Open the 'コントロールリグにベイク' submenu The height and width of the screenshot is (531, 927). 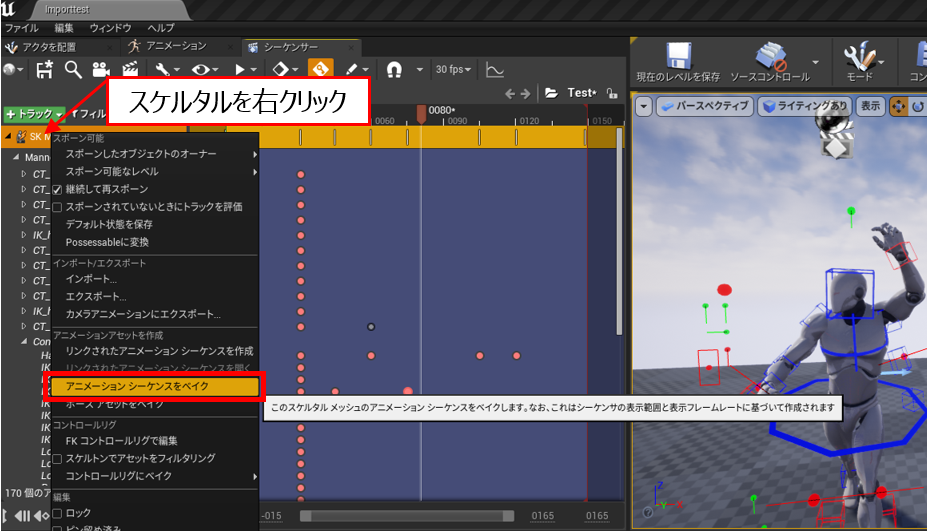[x=155, y=476]
